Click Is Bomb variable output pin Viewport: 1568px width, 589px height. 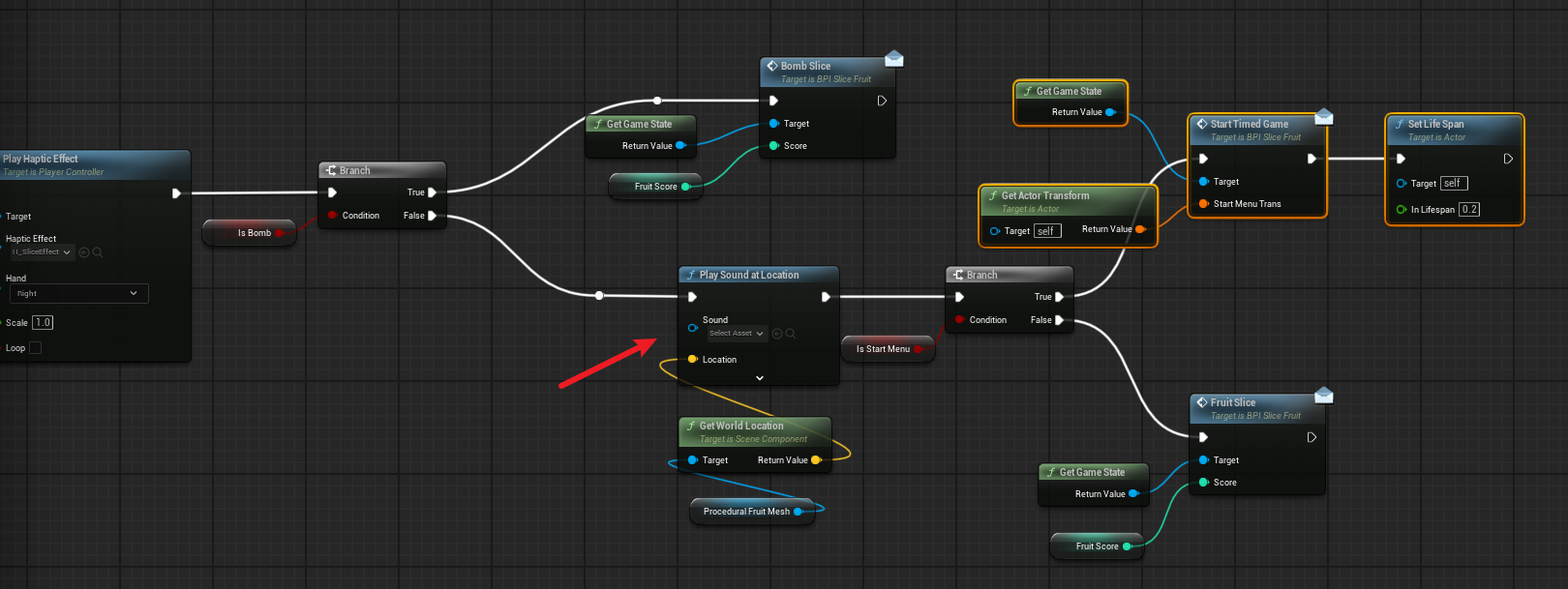279,233
